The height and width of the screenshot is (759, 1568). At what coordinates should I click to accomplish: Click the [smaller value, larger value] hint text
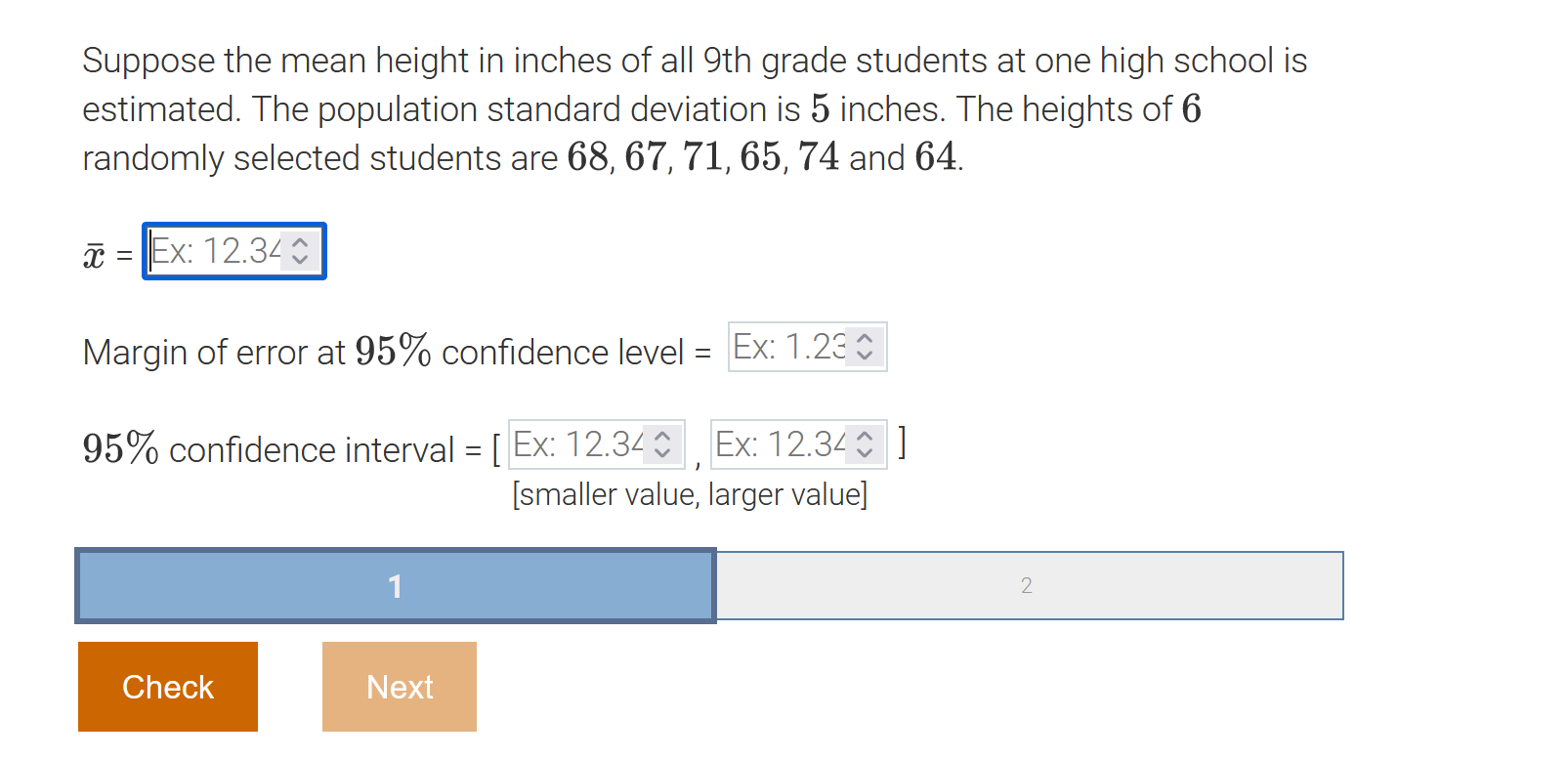pos(690,495)
